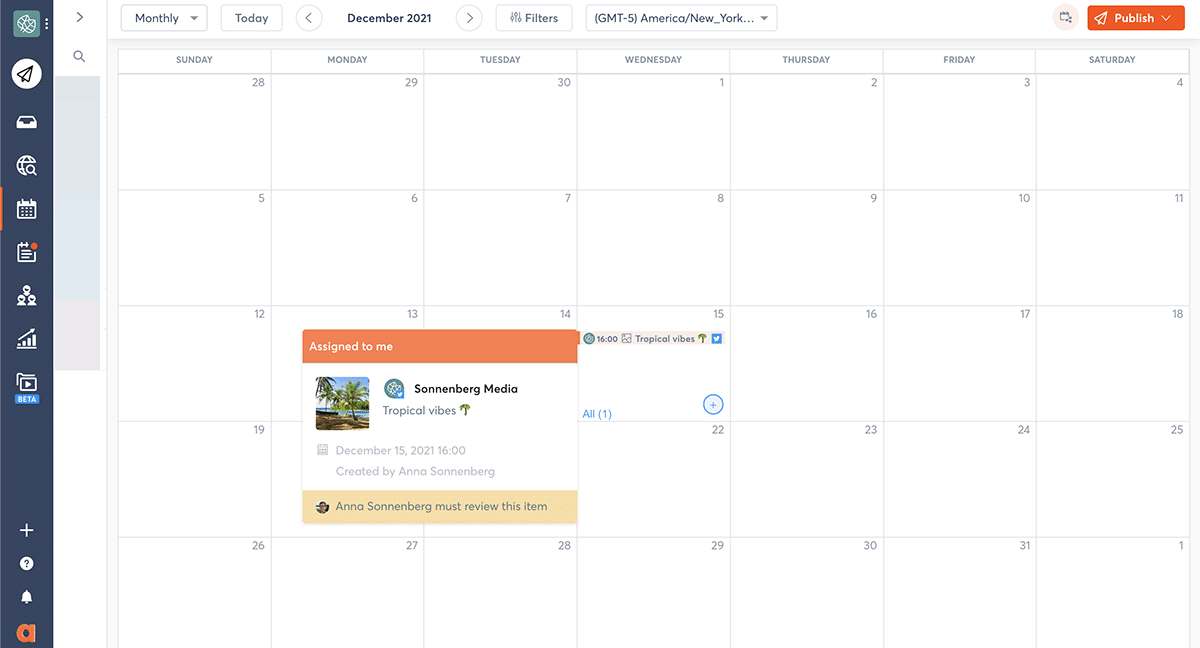Open the Monthly view dropdown
The width and height of the screenshot is (1200, 648).
pyautogui.click(x=164, y=18)
